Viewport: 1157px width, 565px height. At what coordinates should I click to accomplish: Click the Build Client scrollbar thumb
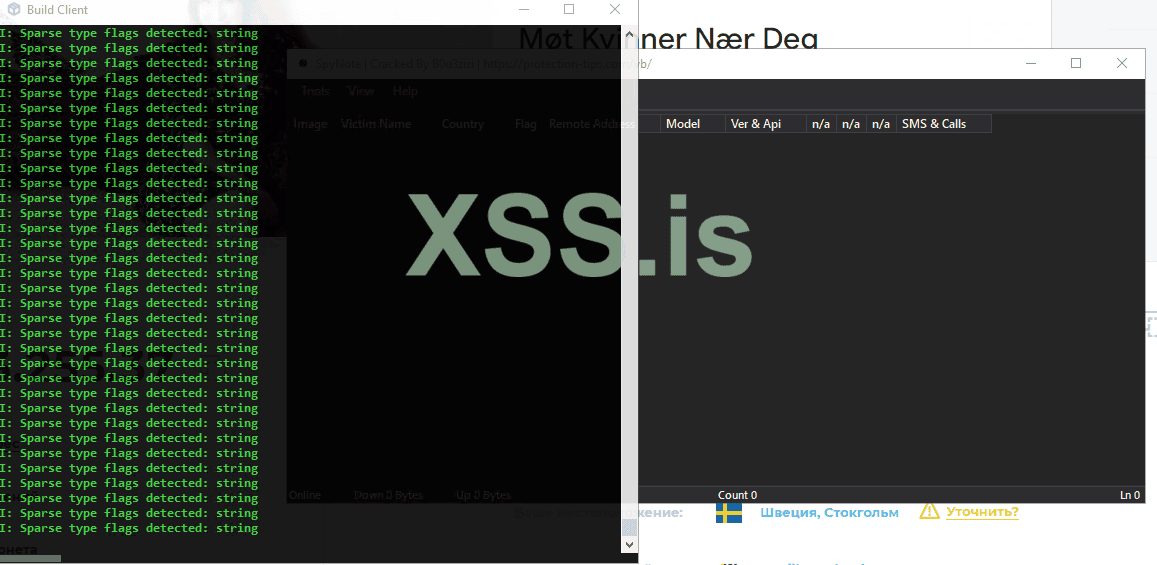[629, 527]
